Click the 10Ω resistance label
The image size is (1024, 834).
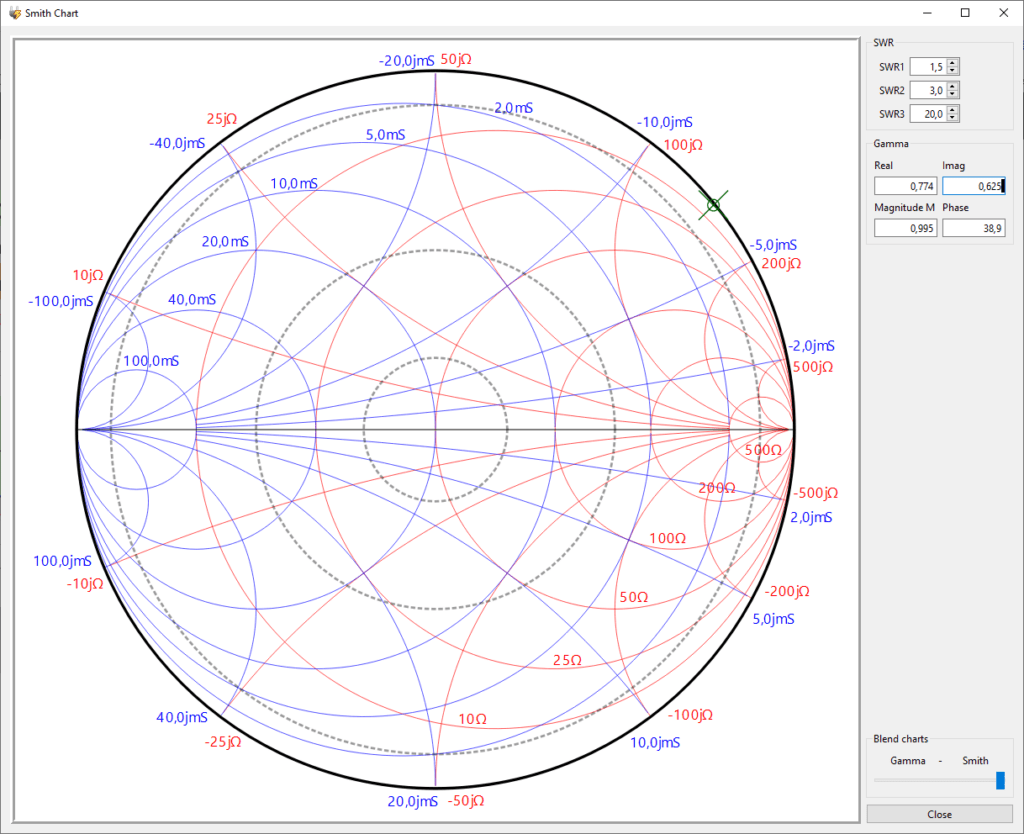coord(472,719)
